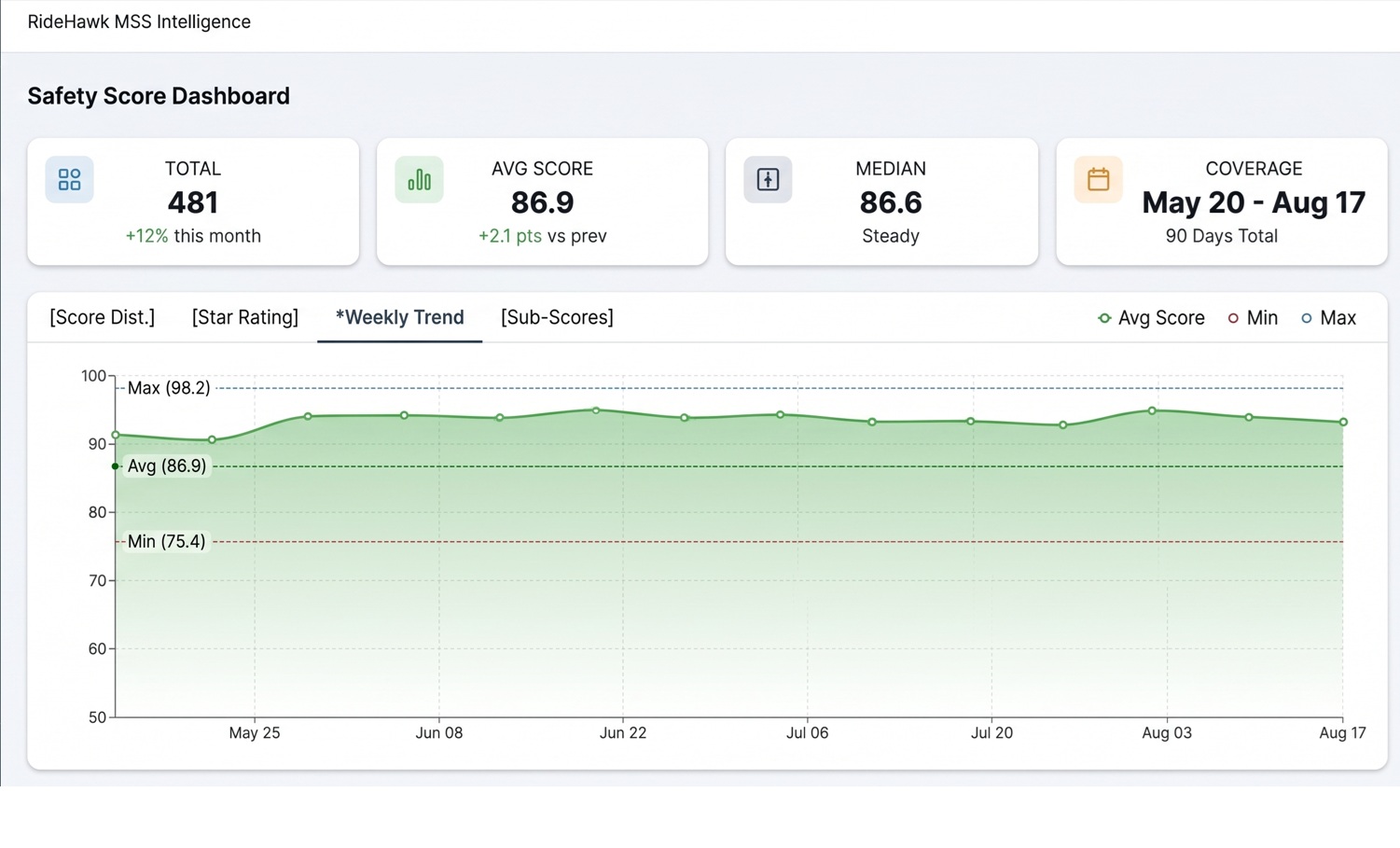Image resolution: width=1400 pixels, height=848 pixels.
Task: Click the data point nearest the Jun 22 label
Action: click(x=596, y=410)
